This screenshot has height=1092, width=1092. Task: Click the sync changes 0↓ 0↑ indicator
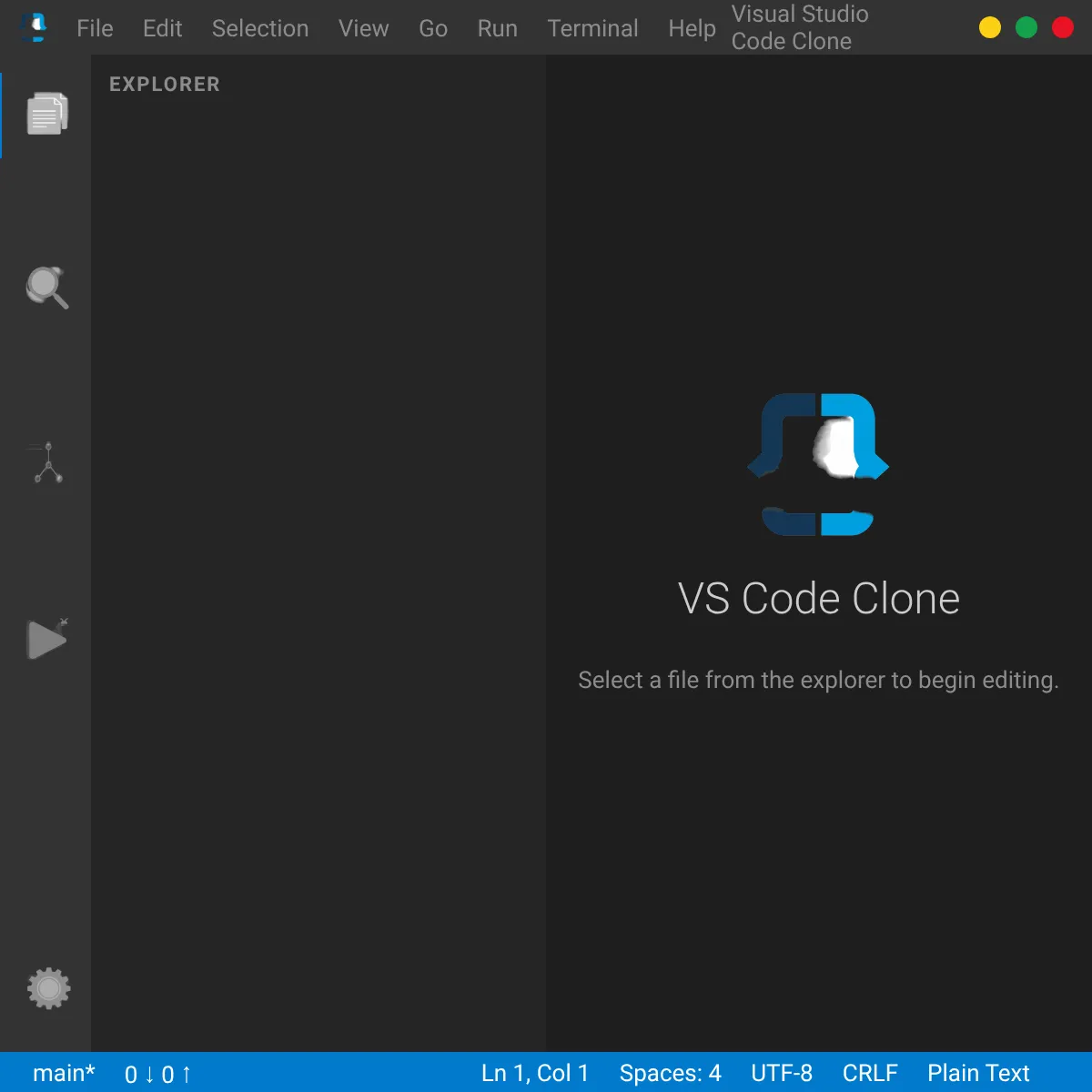(158, 1074)
